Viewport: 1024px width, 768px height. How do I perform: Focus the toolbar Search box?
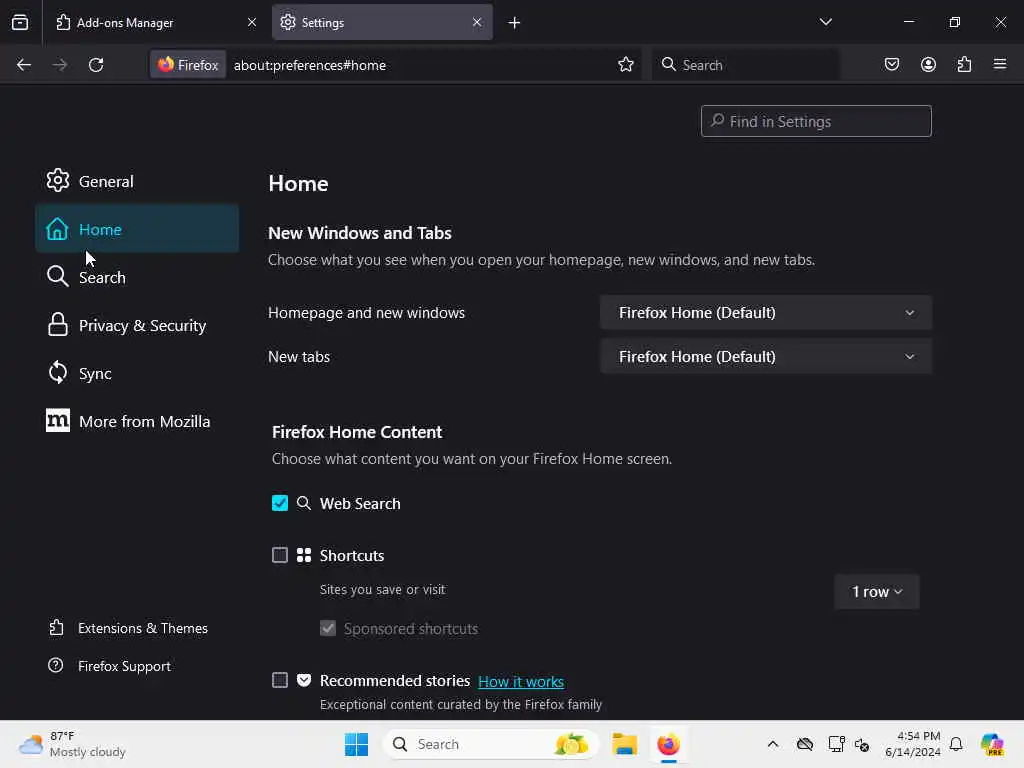(746, 65)
